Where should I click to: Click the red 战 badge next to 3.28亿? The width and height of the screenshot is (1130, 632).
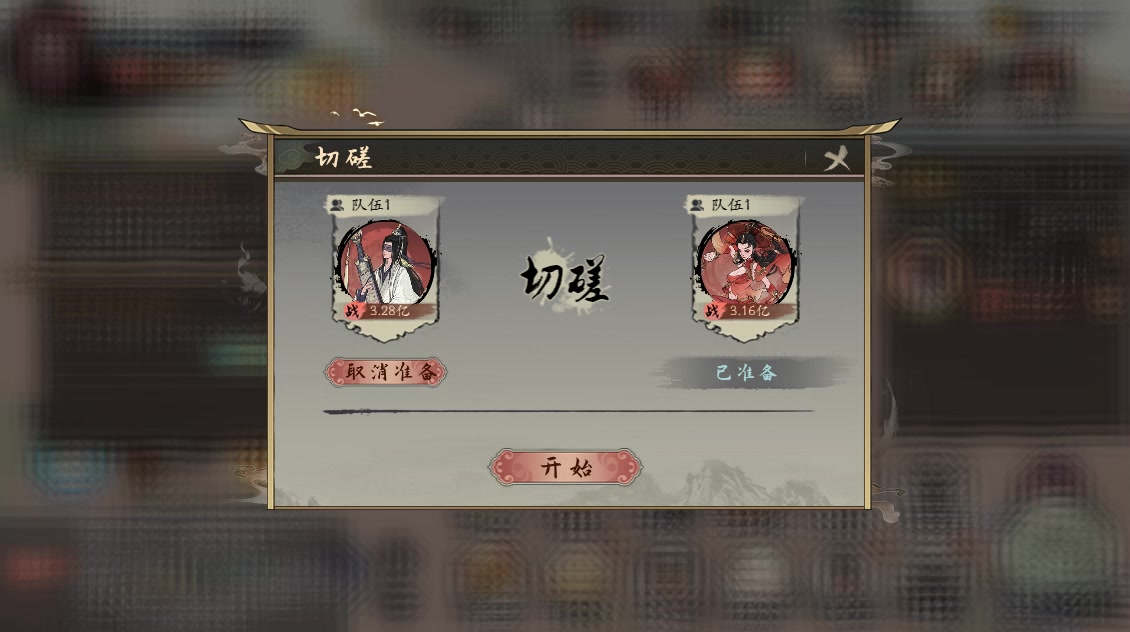(x=352, y=311)
